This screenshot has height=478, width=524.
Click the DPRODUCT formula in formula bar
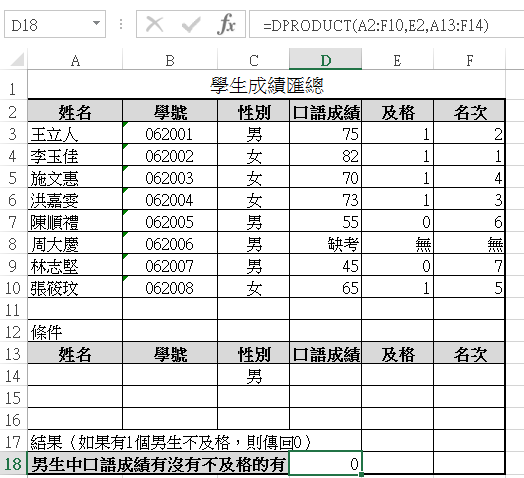(376, 25)
